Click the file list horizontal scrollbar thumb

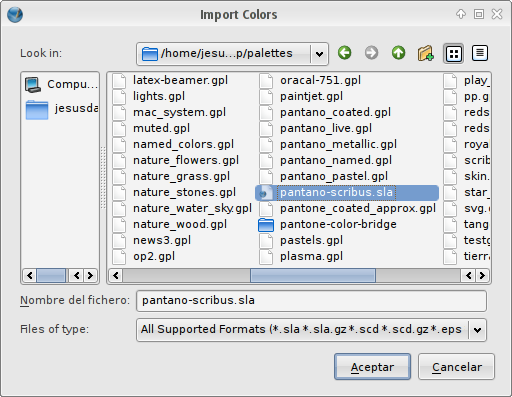click(313, 275)
